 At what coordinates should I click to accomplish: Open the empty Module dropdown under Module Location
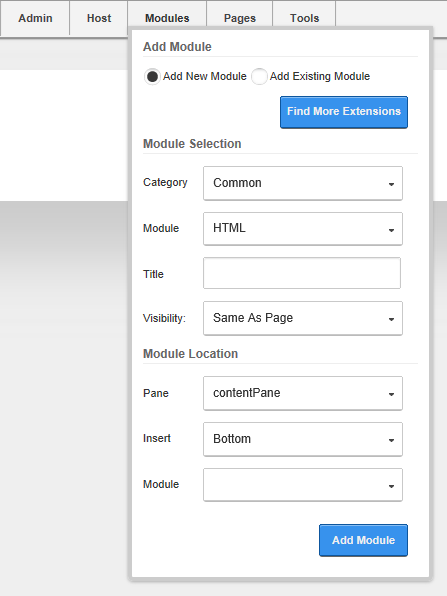pyautogui.click(x=303, y=485)
